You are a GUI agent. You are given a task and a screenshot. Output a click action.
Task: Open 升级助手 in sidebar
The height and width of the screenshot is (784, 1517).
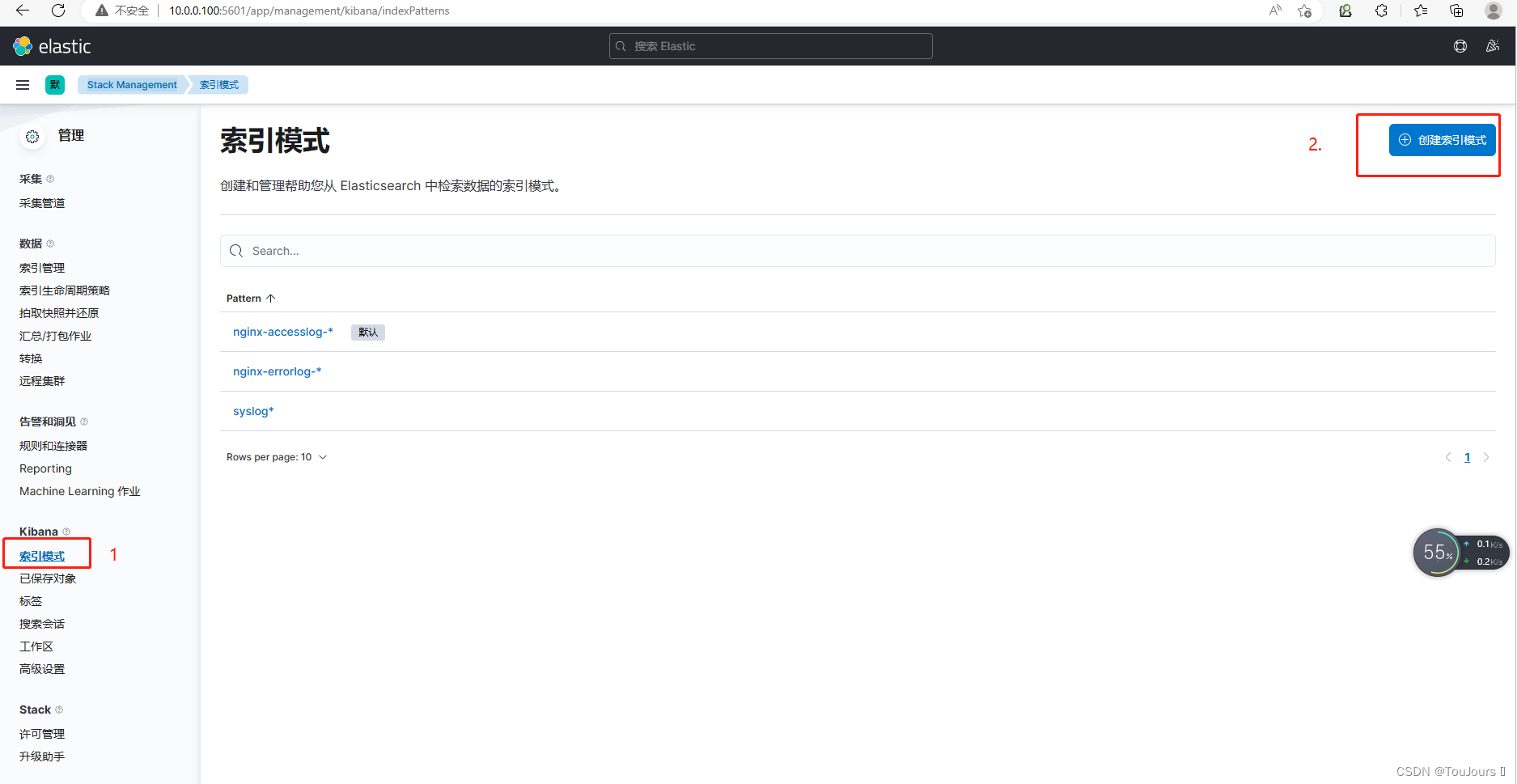click(42, 756)
